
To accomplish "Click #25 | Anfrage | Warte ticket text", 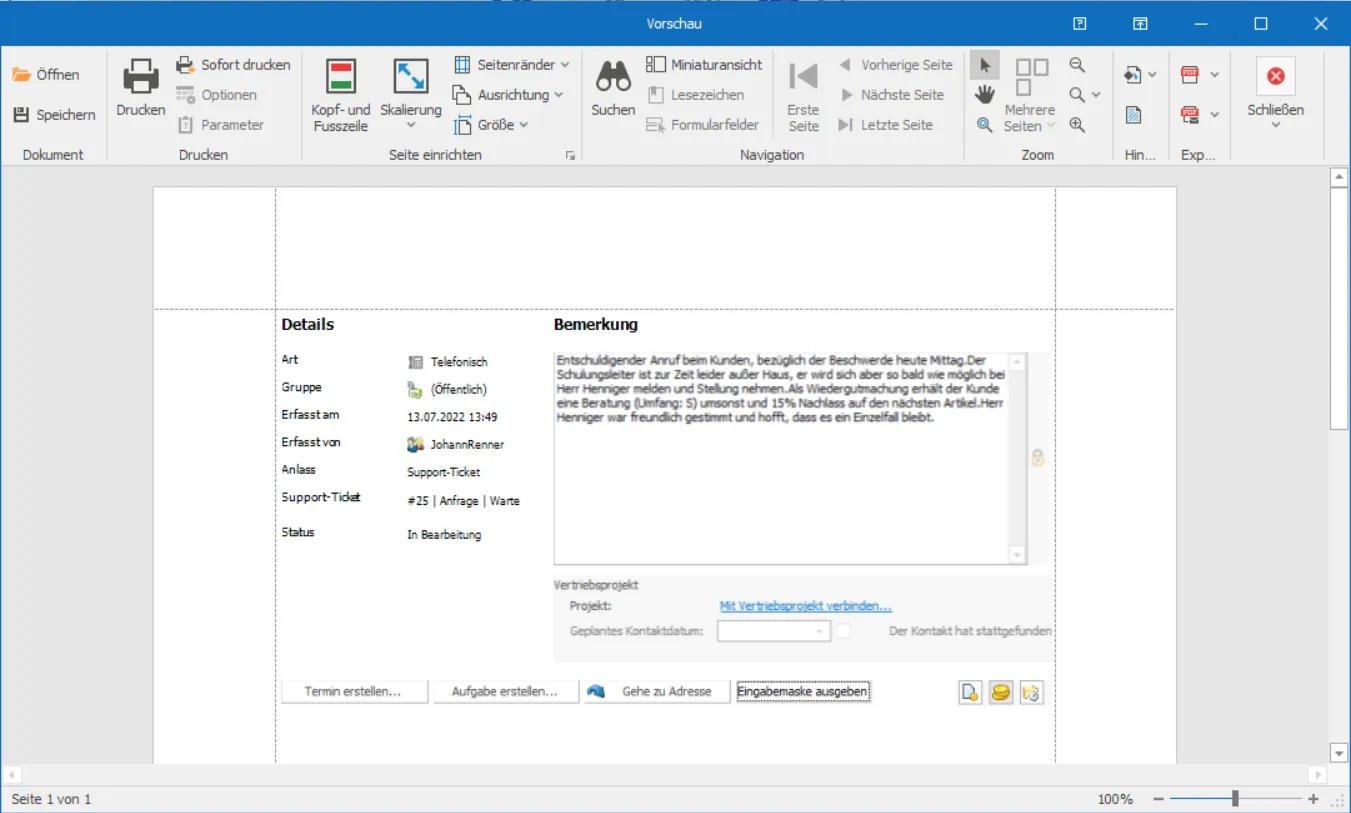I will coord(464,501).
